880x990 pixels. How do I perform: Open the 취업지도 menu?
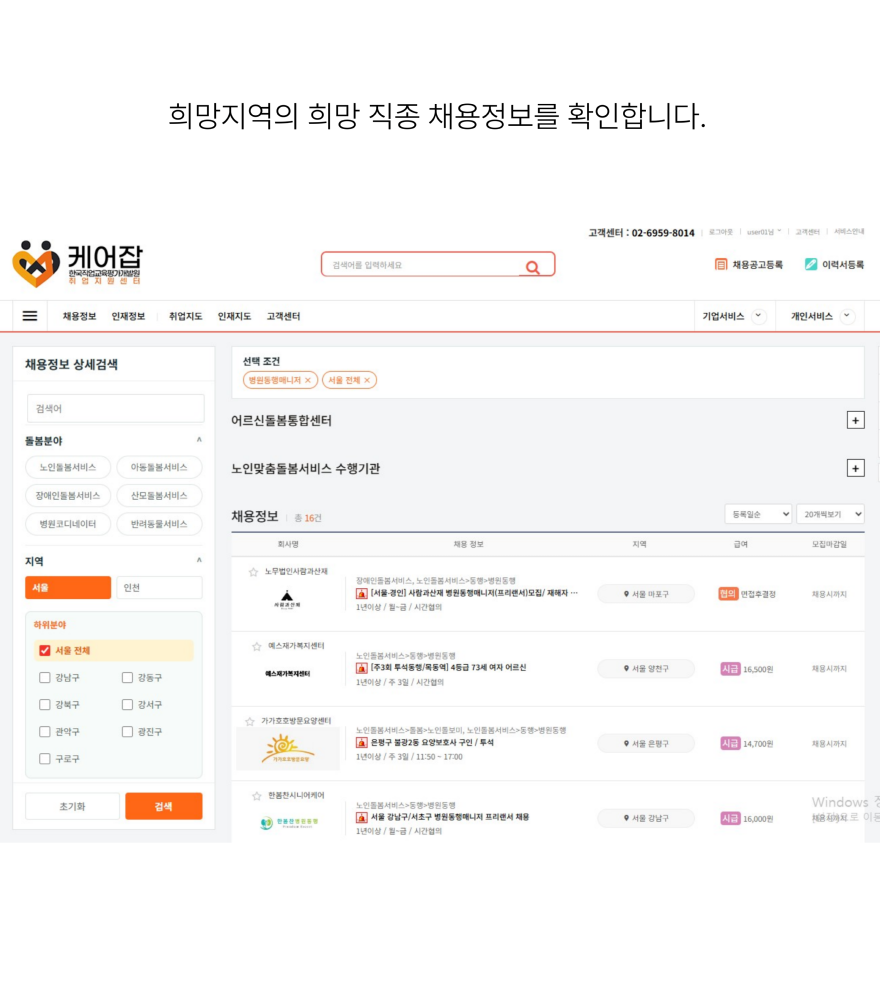(x=186, y=316)
